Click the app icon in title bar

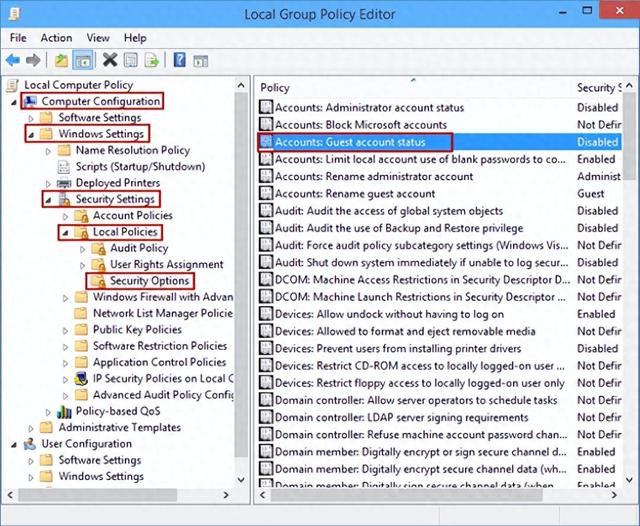click(x=15, y=14)
